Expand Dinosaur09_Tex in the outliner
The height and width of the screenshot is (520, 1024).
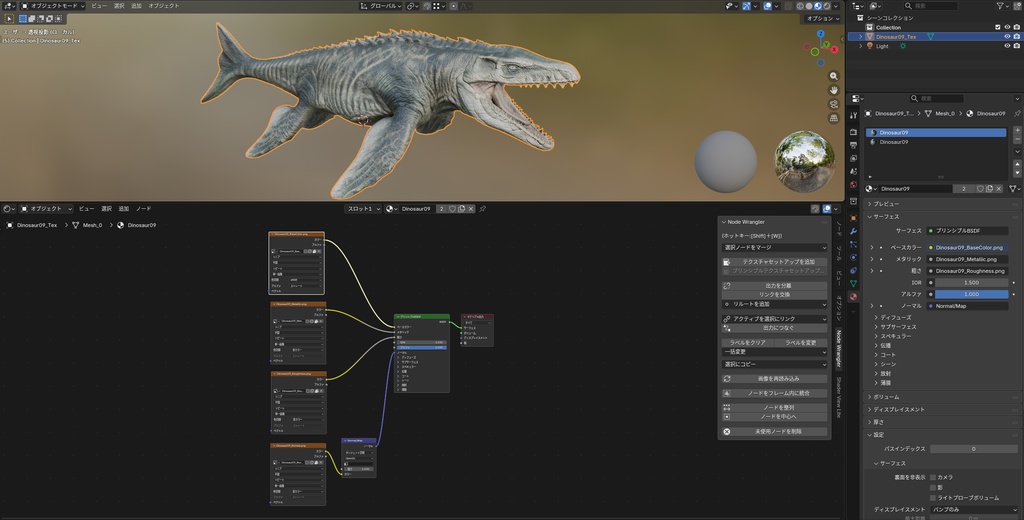click(861, 37)
